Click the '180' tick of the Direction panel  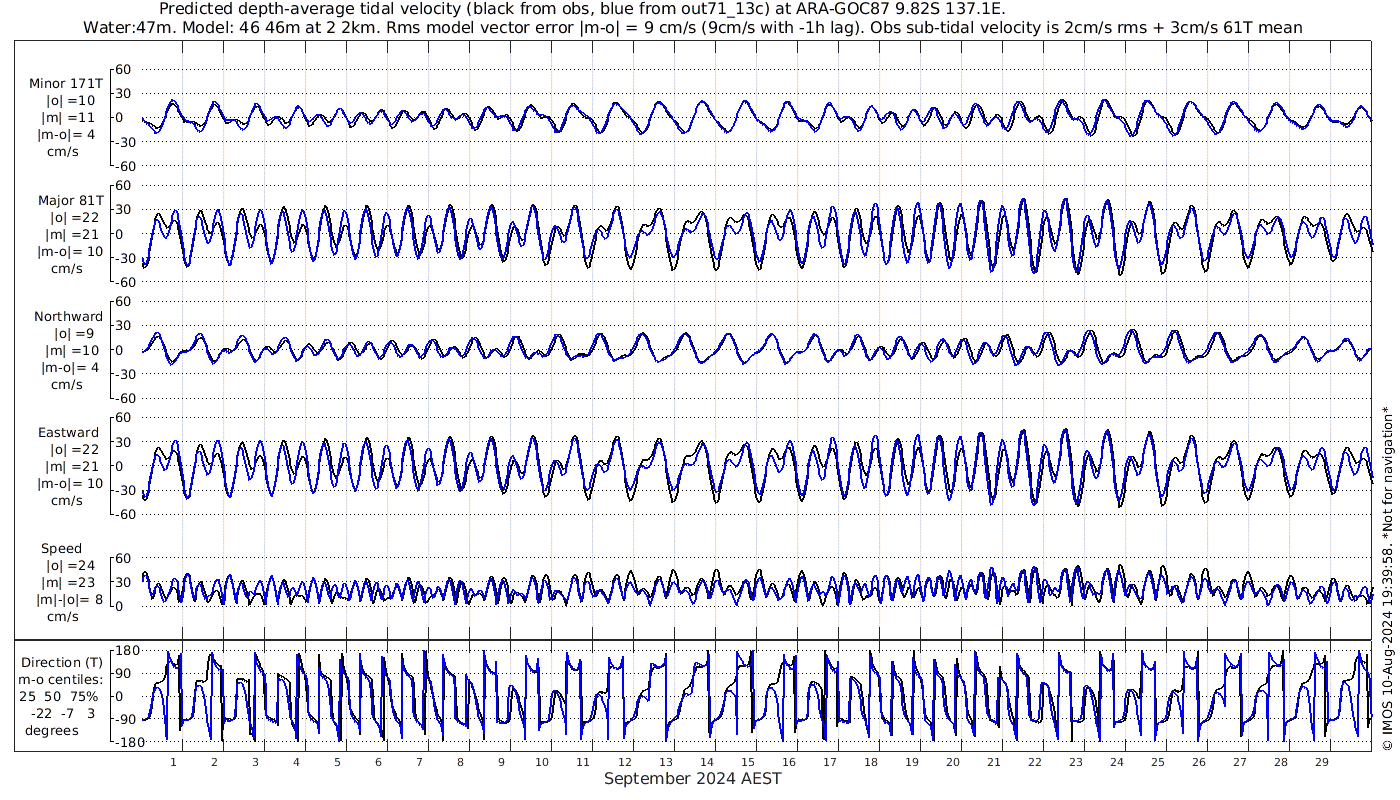126,652
